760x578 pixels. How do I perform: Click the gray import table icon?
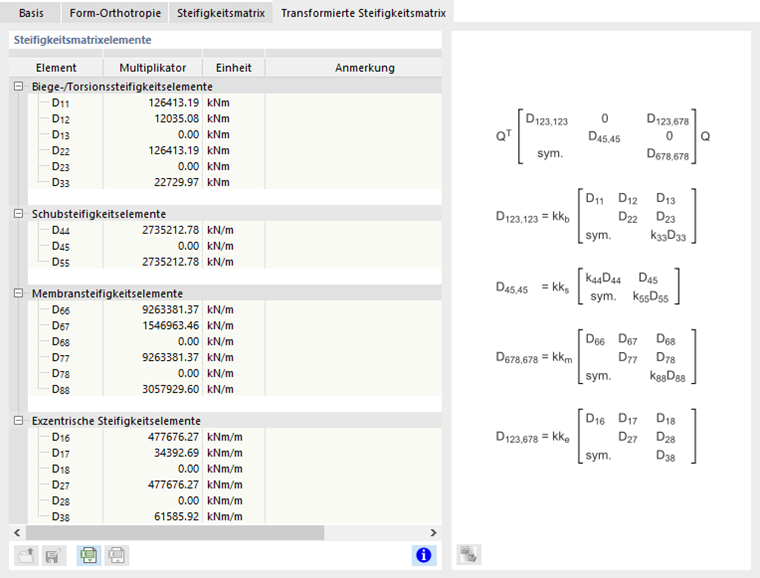pyautogui.click(x=116, y=555)
